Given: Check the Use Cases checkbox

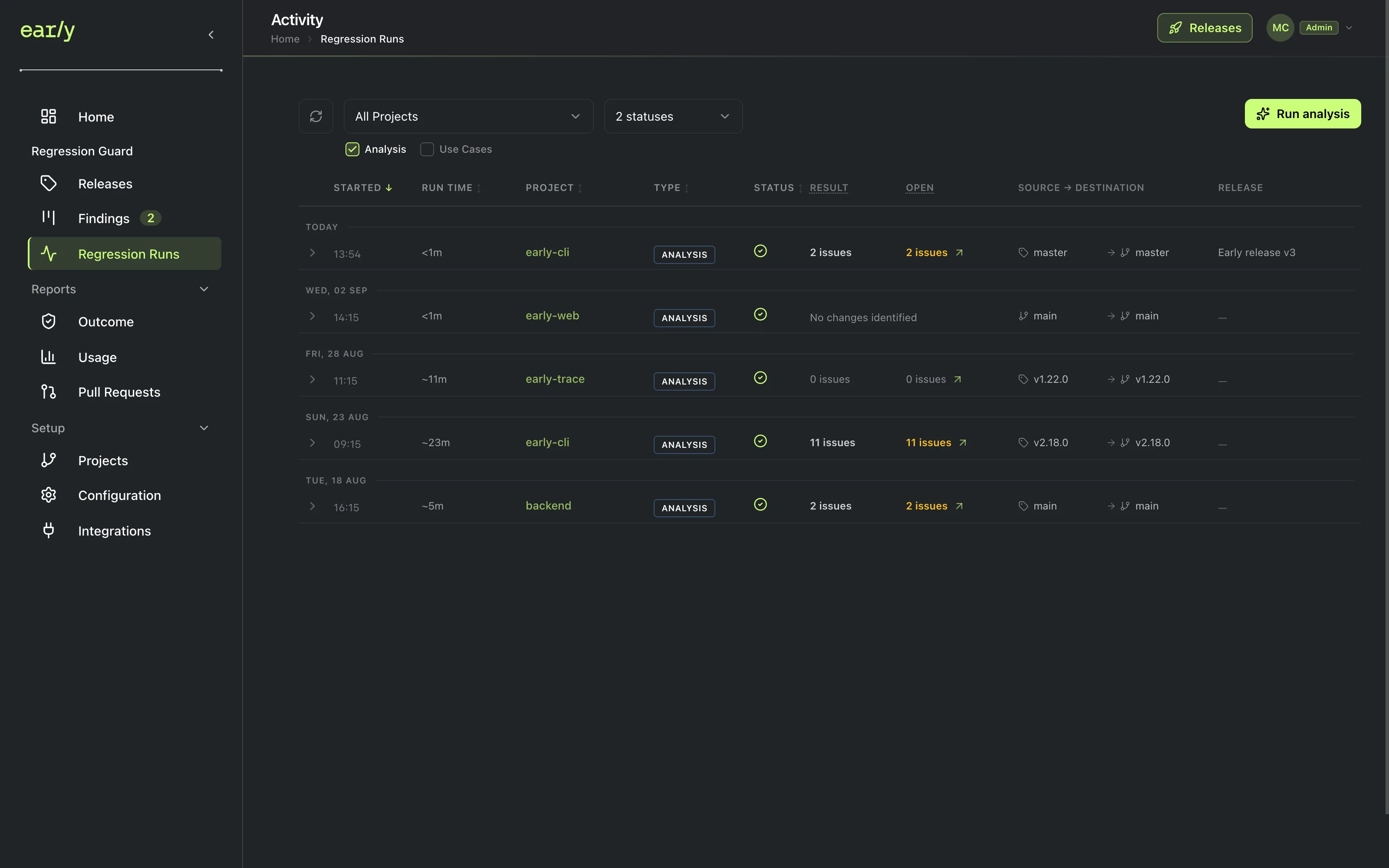Looking at the screenshot, I should pos(427,149).
